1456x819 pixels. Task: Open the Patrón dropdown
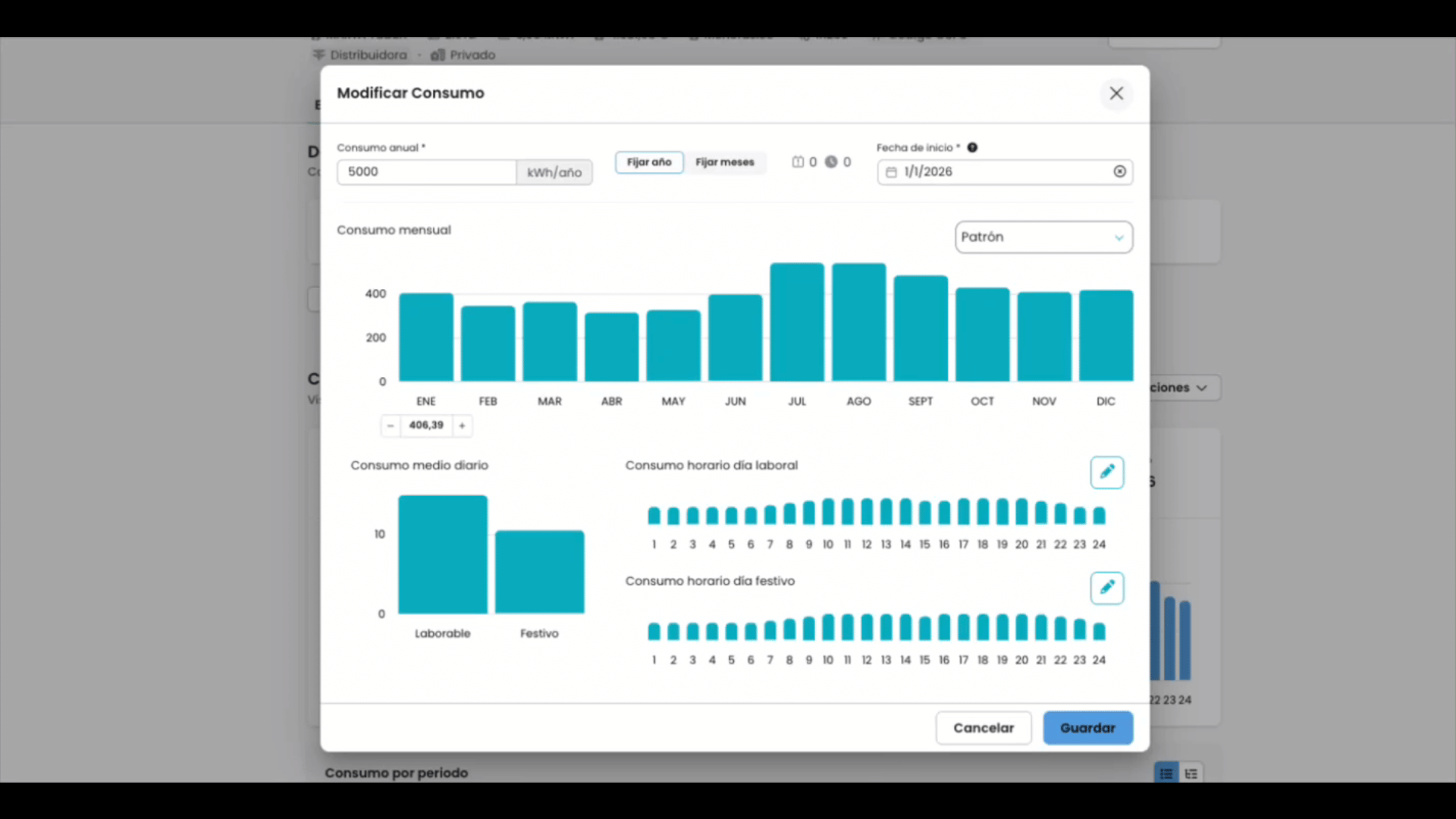coord(1043,237)
